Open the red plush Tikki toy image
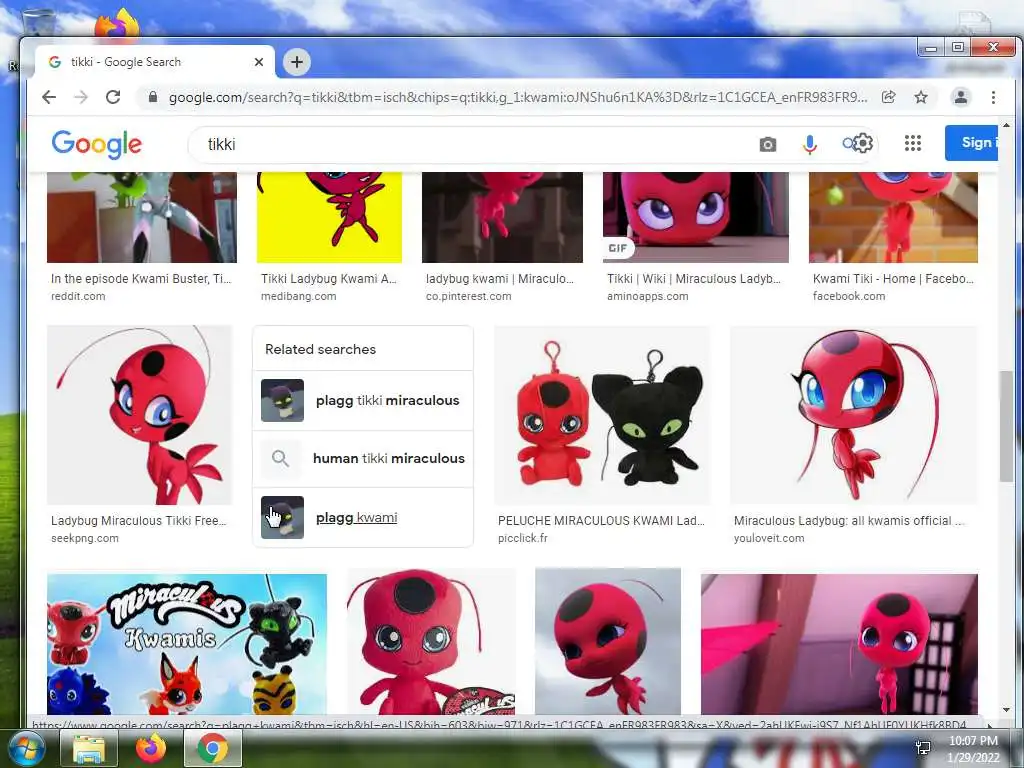The height and width of the screenshot is (768, 1024). (431, 641)
